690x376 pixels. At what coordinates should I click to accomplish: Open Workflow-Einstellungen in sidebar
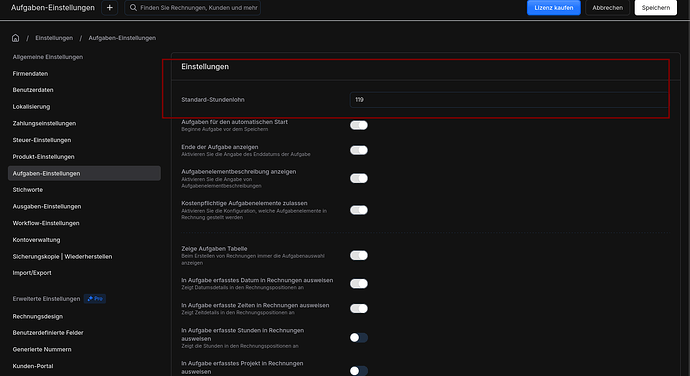coord(46,223)
